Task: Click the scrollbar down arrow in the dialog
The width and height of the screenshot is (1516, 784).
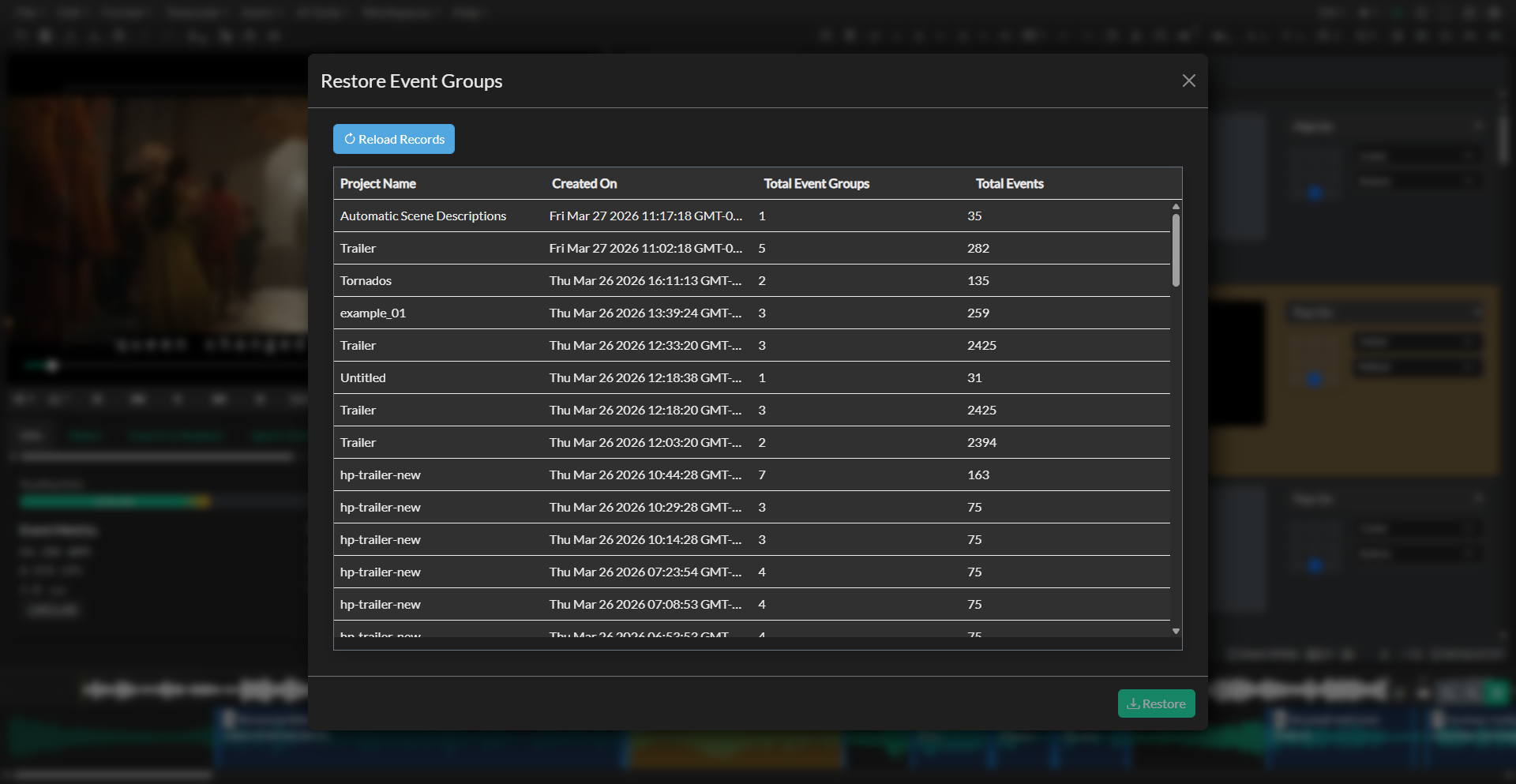Action: [x=1176, y=631]
